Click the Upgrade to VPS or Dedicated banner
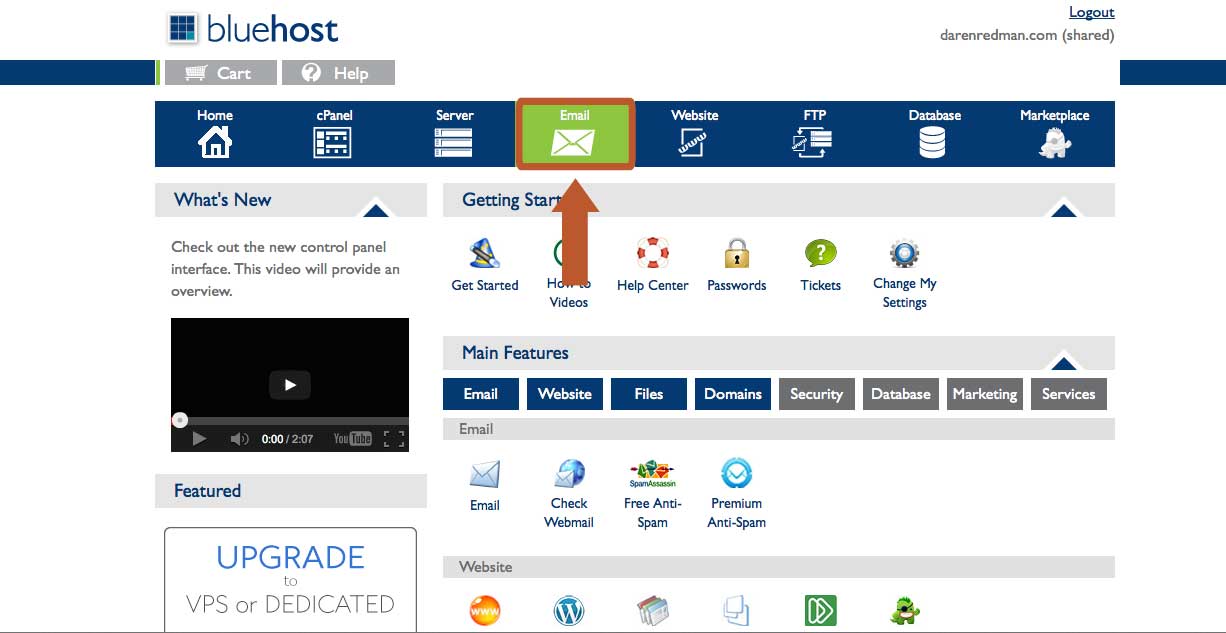The height and width of the screenshot is (633, 1226). pyautogui.click(x=291, y=580)
